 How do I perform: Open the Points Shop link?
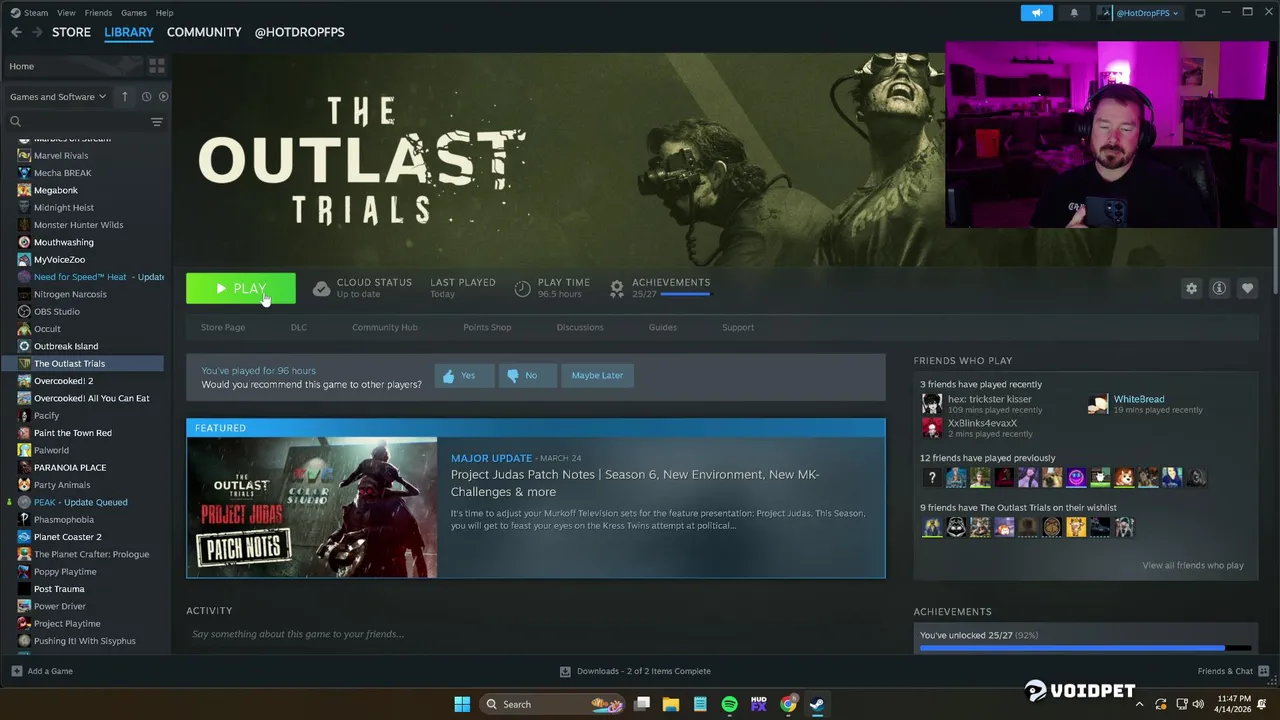pos(487,327)
